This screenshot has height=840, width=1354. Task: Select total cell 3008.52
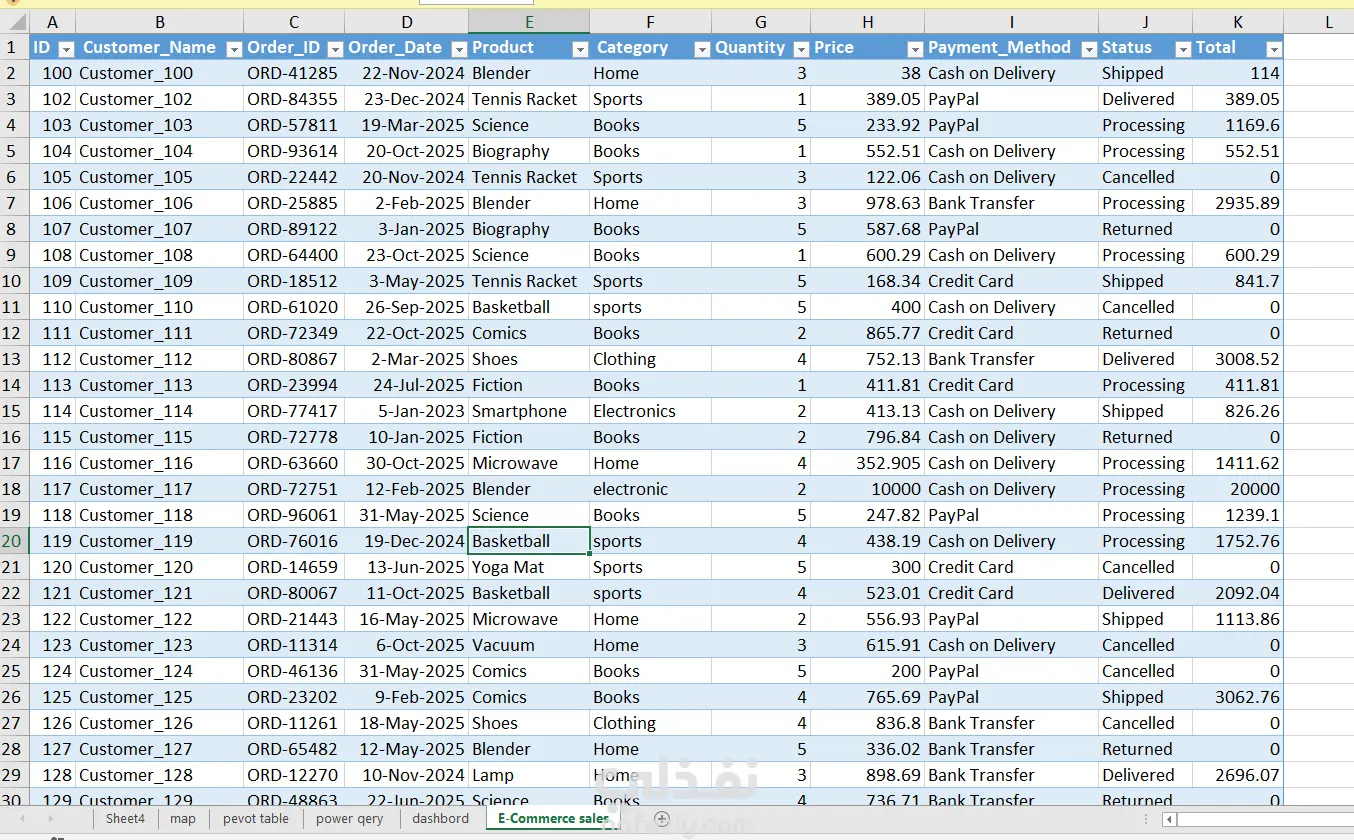[x=1238, y=359]
